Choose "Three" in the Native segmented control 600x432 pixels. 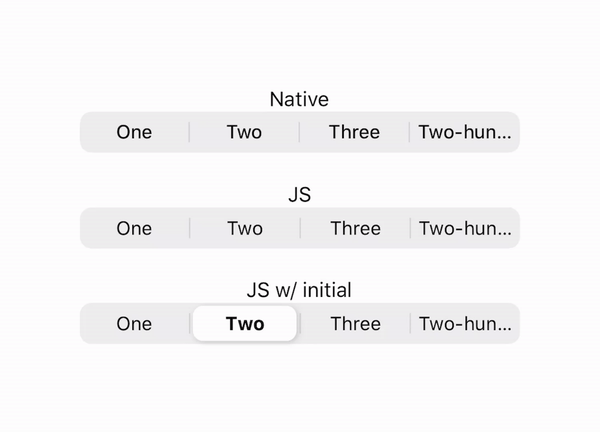tap(355, 132)
